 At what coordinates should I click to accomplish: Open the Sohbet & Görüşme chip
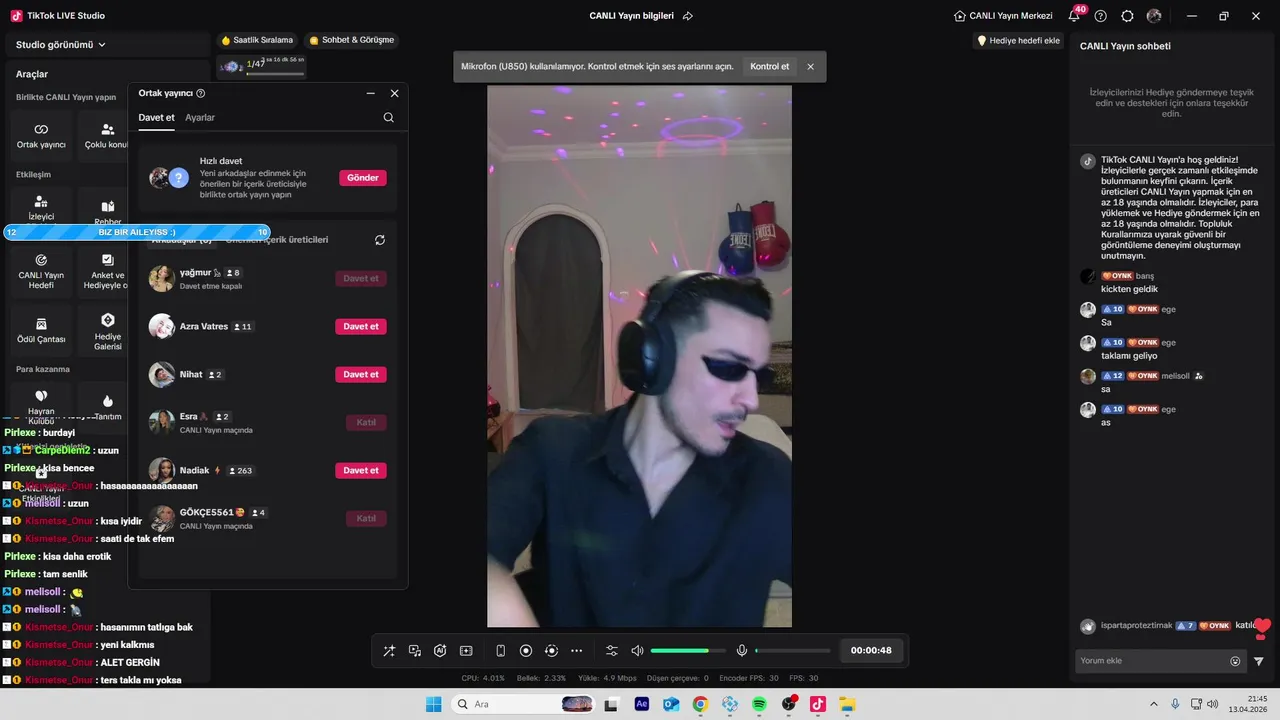pos(352,40)
